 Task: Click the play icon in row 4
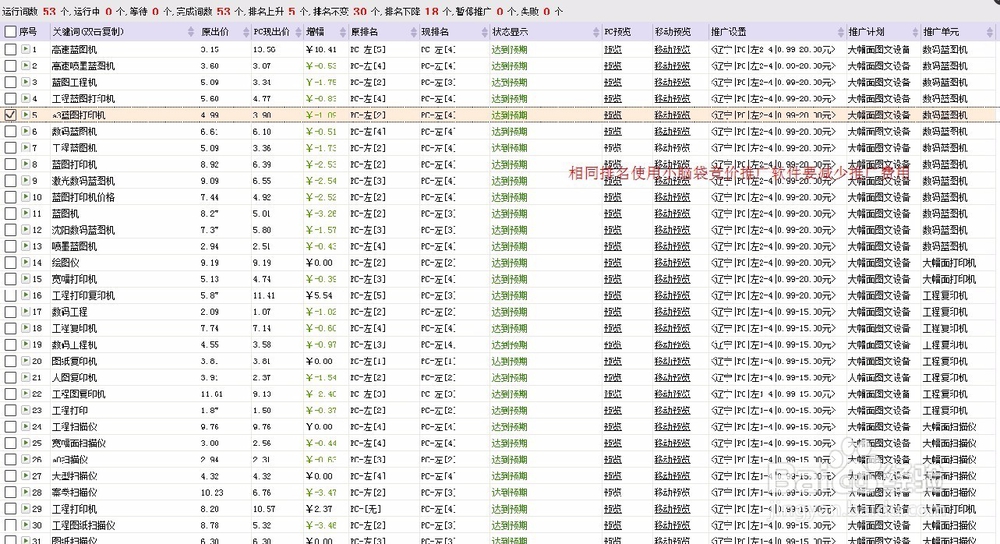pos(26,99)
